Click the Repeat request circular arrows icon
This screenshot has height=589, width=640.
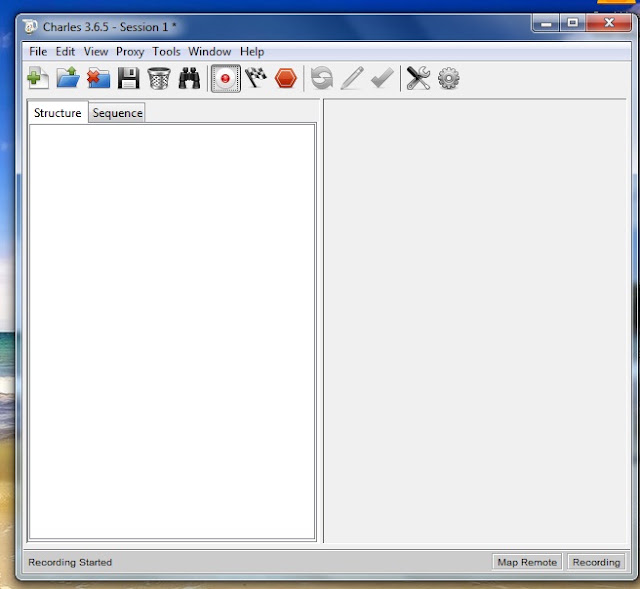(322, 78)
